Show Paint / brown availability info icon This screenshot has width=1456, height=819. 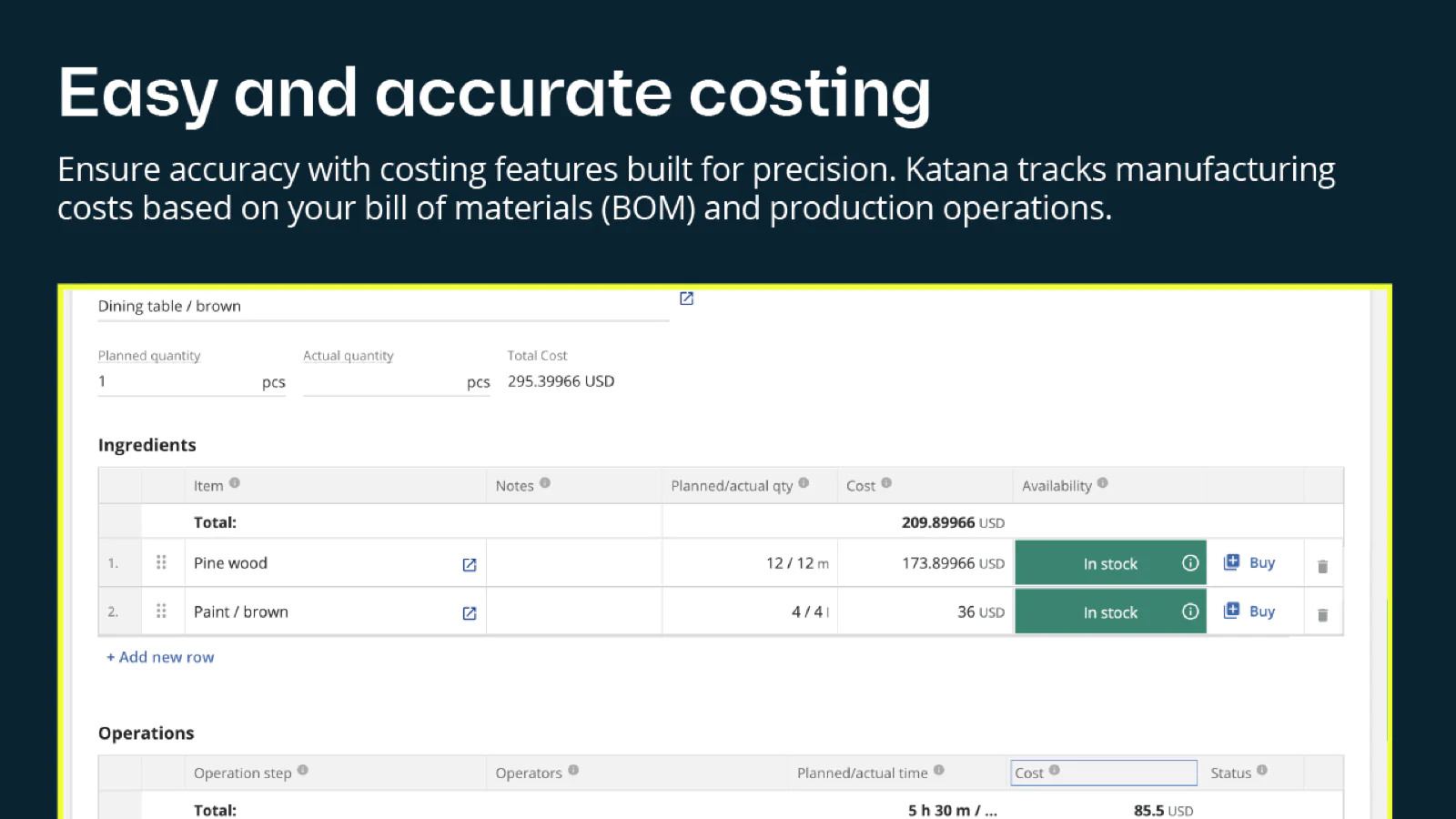click(x=1190, y=612)
